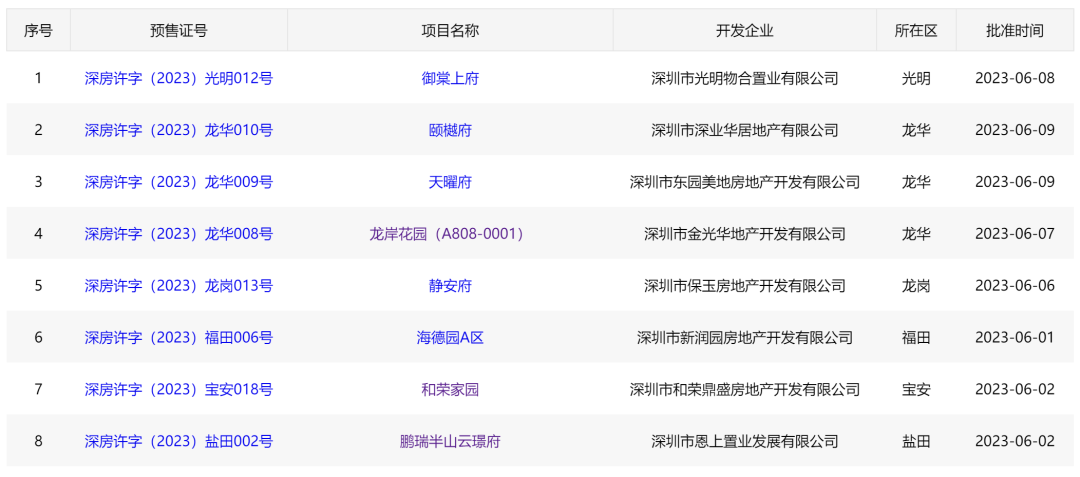Open permit link 深房许字（2023）盐田002号
This screenshot has width=1080, height=477.
tap(179, 441)
